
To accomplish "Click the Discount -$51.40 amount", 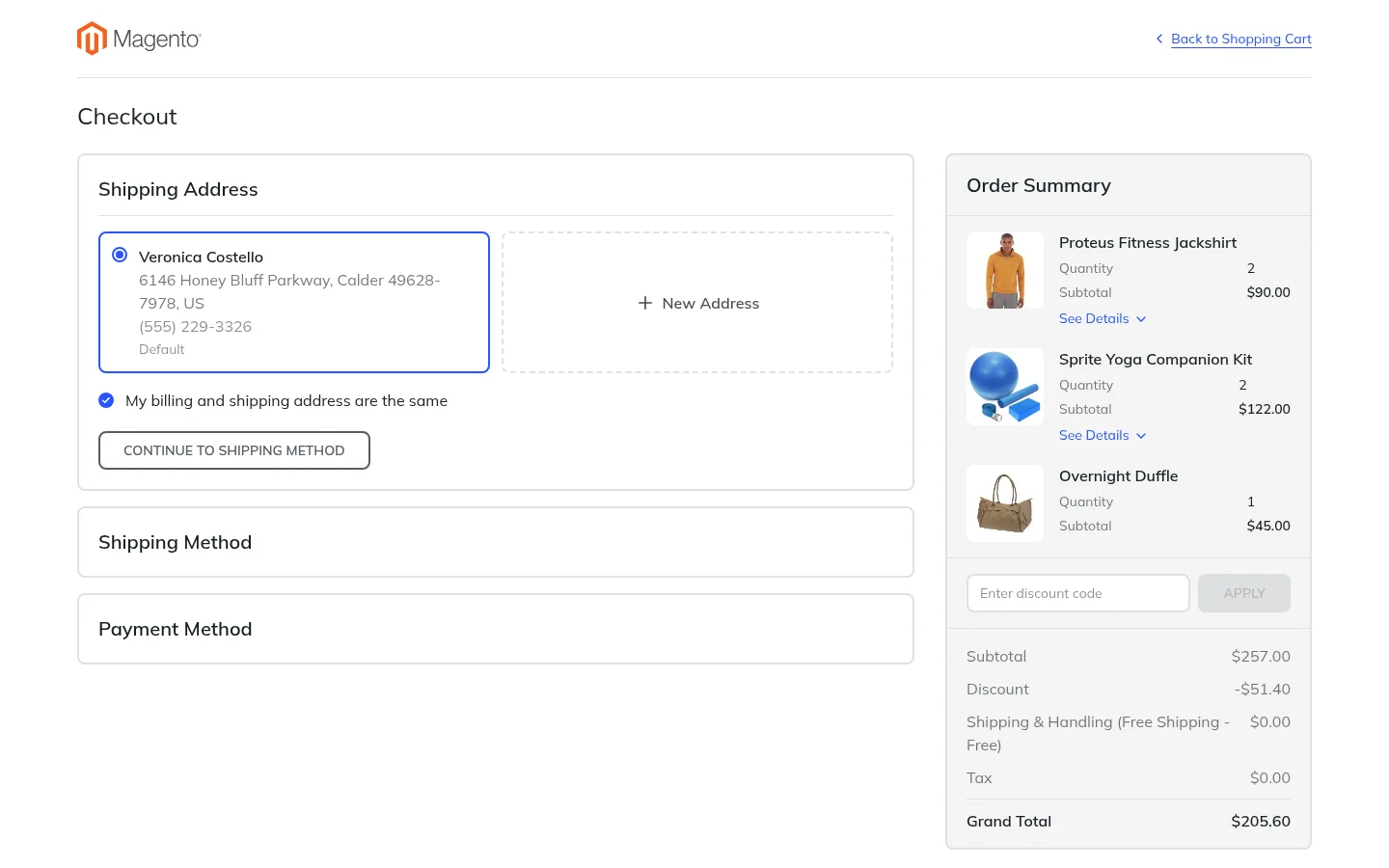I will pyautogui.click(x=1263, y=690).
